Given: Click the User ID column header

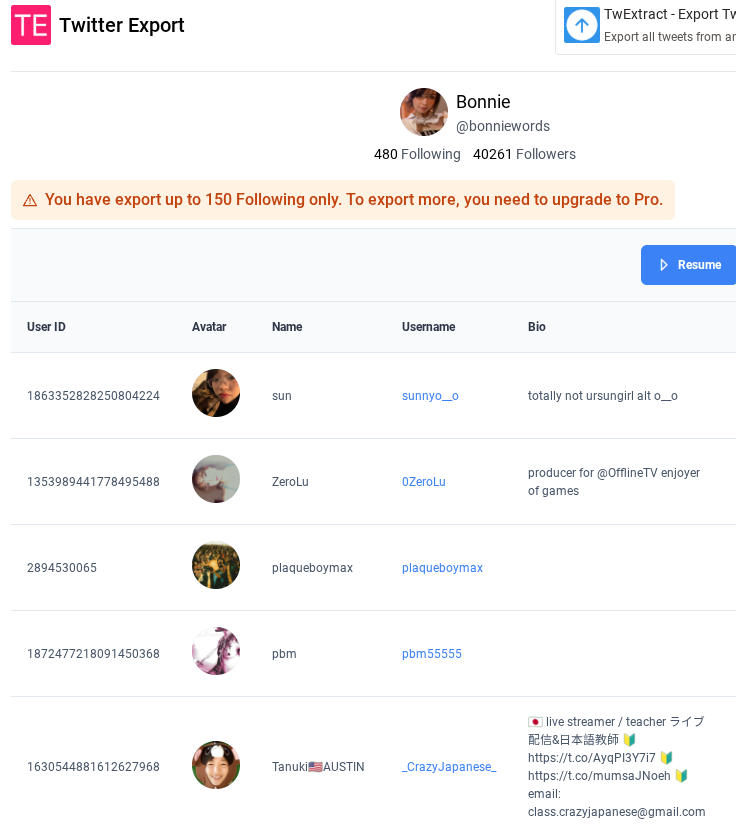Looking at the screenshot, I should (x=46, y=327).
